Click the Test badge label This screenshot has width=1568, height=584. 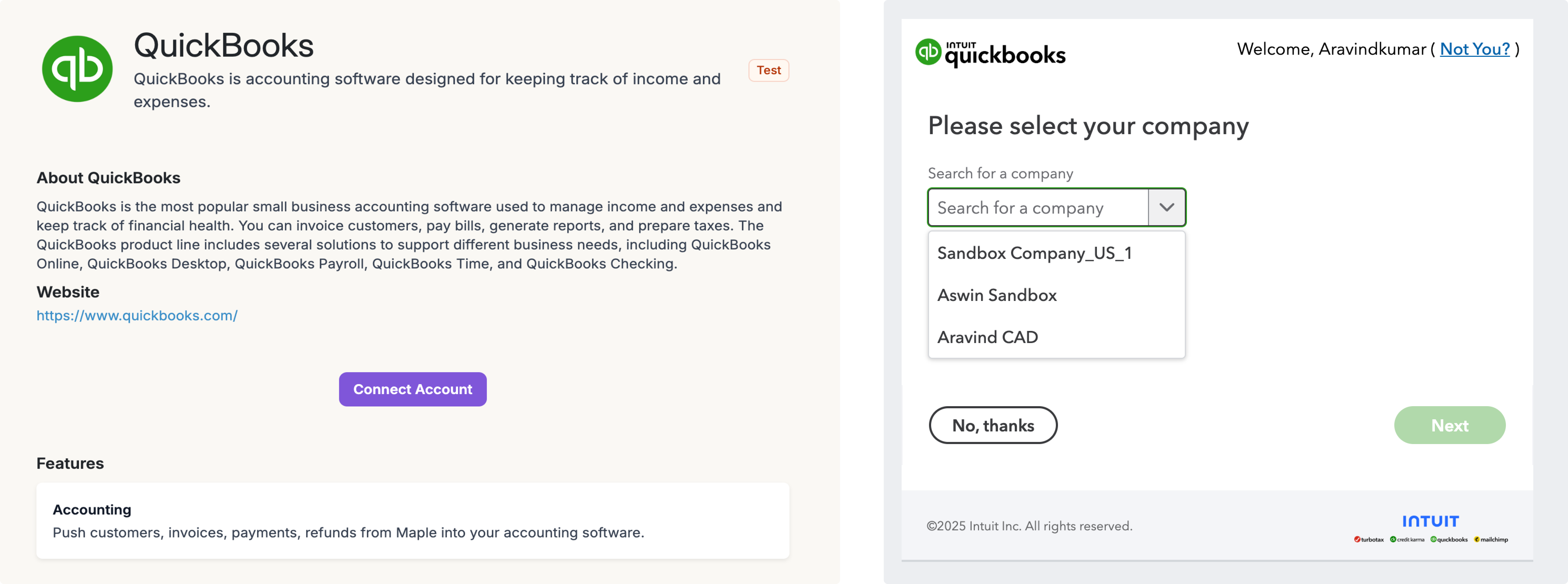768,71
